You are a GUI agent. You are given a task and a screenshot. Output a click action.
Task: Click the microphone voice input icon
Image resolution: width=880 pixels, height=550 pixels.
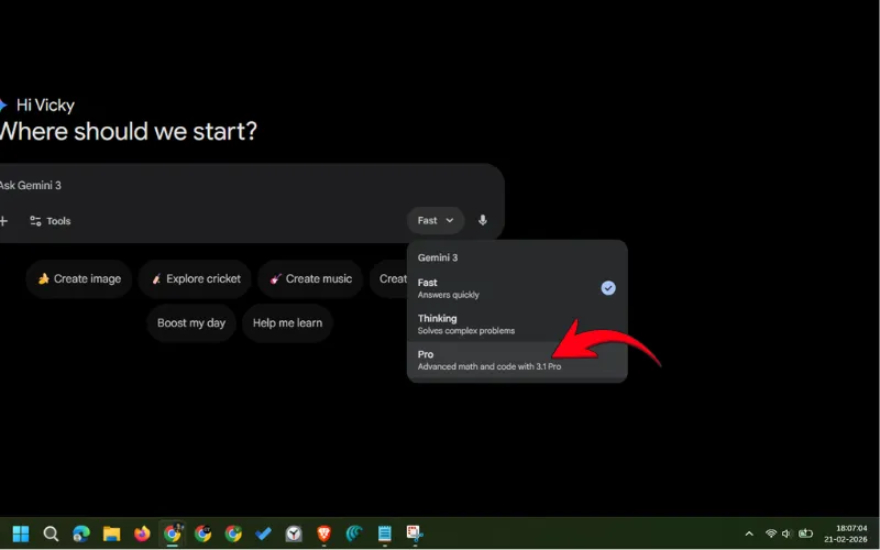[x=483, y=221]
